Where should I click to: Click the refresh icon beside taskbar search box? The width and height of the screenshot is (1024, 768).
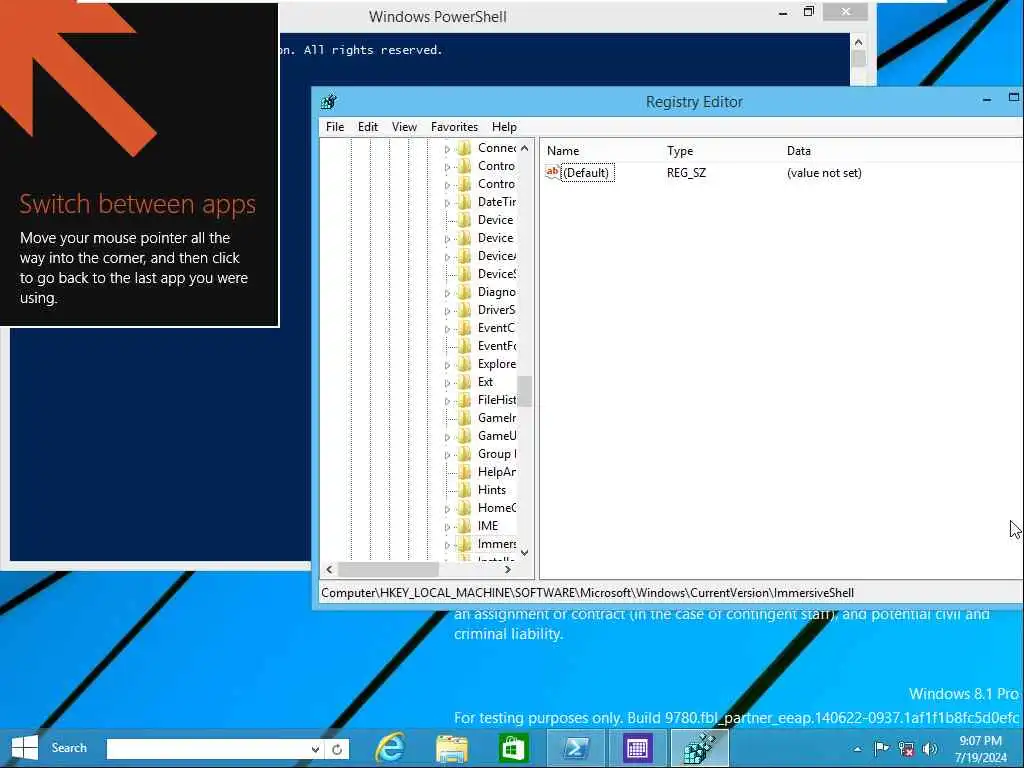pos(337,749)
